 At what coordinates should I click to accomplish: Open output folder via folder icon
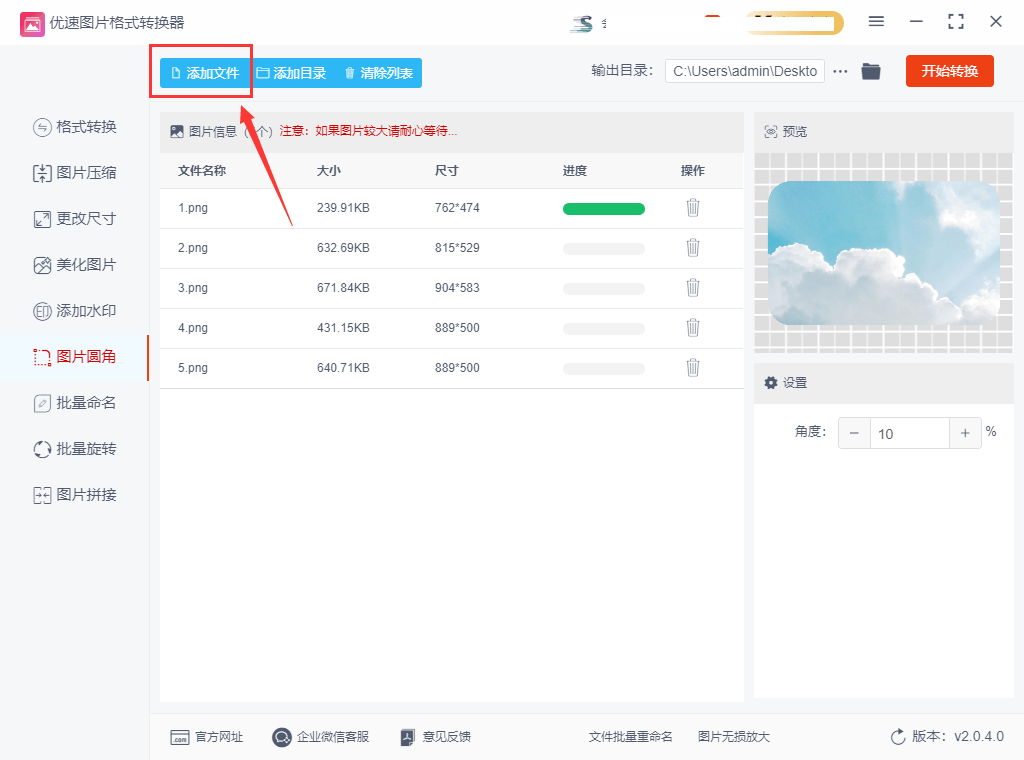tap(871, 71)
